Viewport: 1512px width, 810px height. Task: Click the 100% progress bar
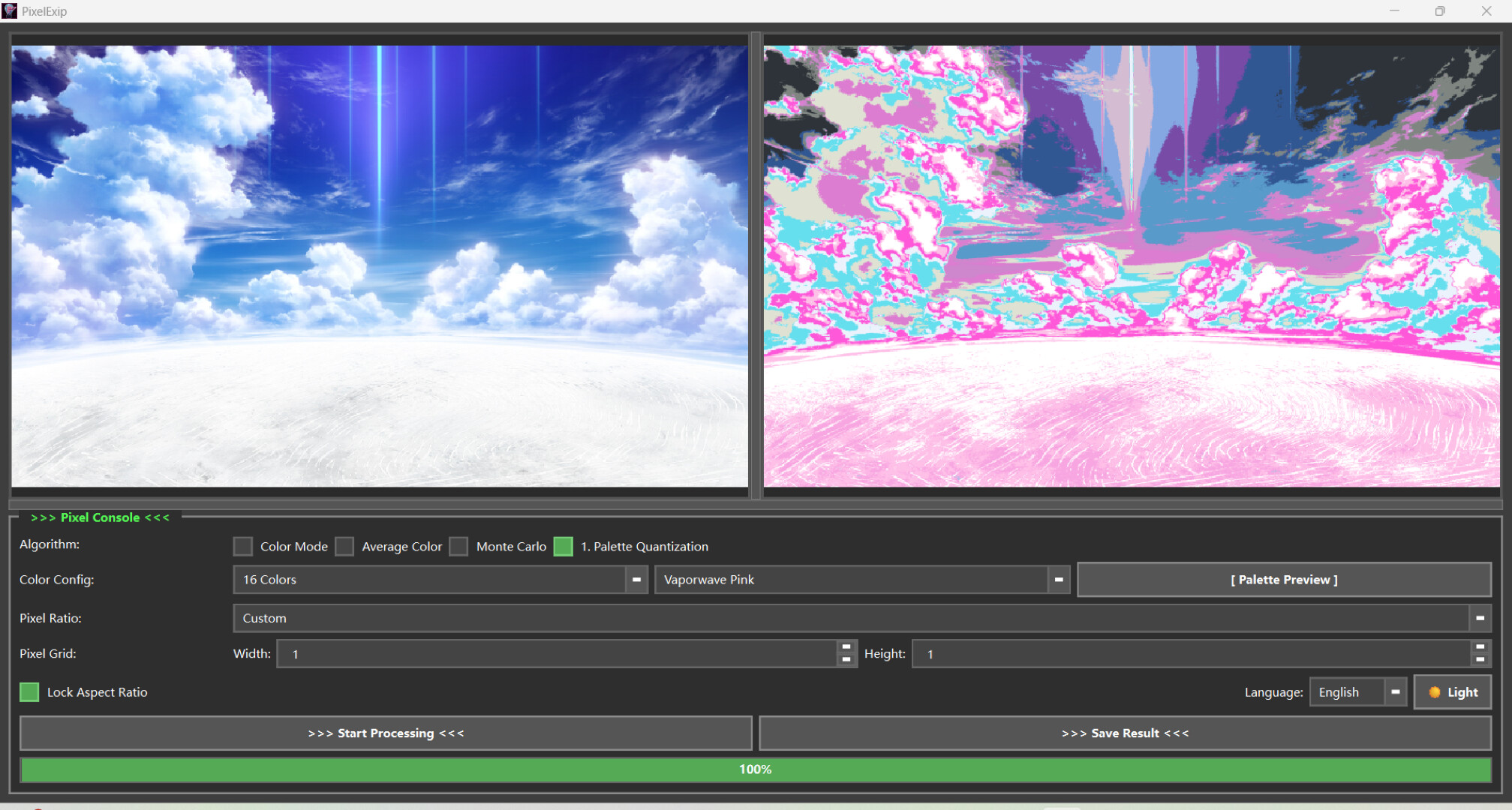pyautogui.click(x=756, y=769)
